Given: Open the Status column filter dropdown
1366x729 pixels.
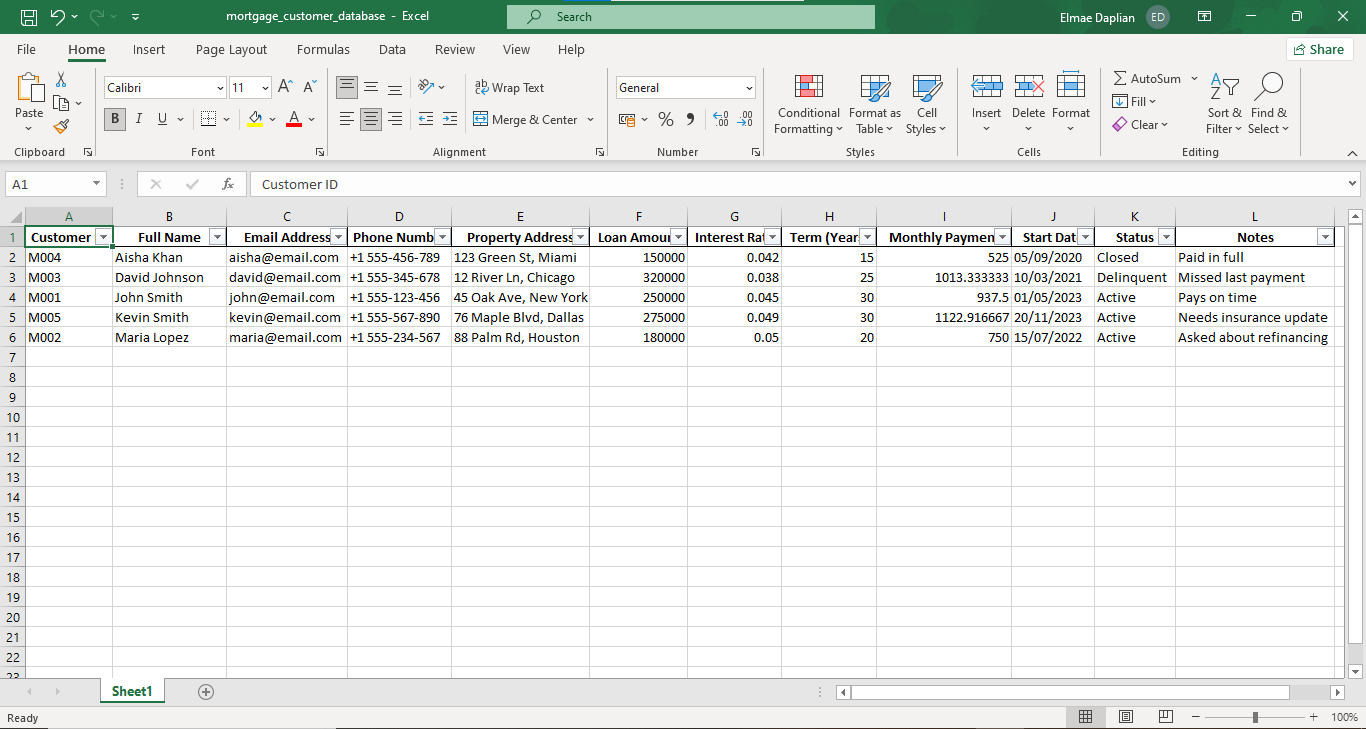Looking at the screenshot, I should 1165,237.
